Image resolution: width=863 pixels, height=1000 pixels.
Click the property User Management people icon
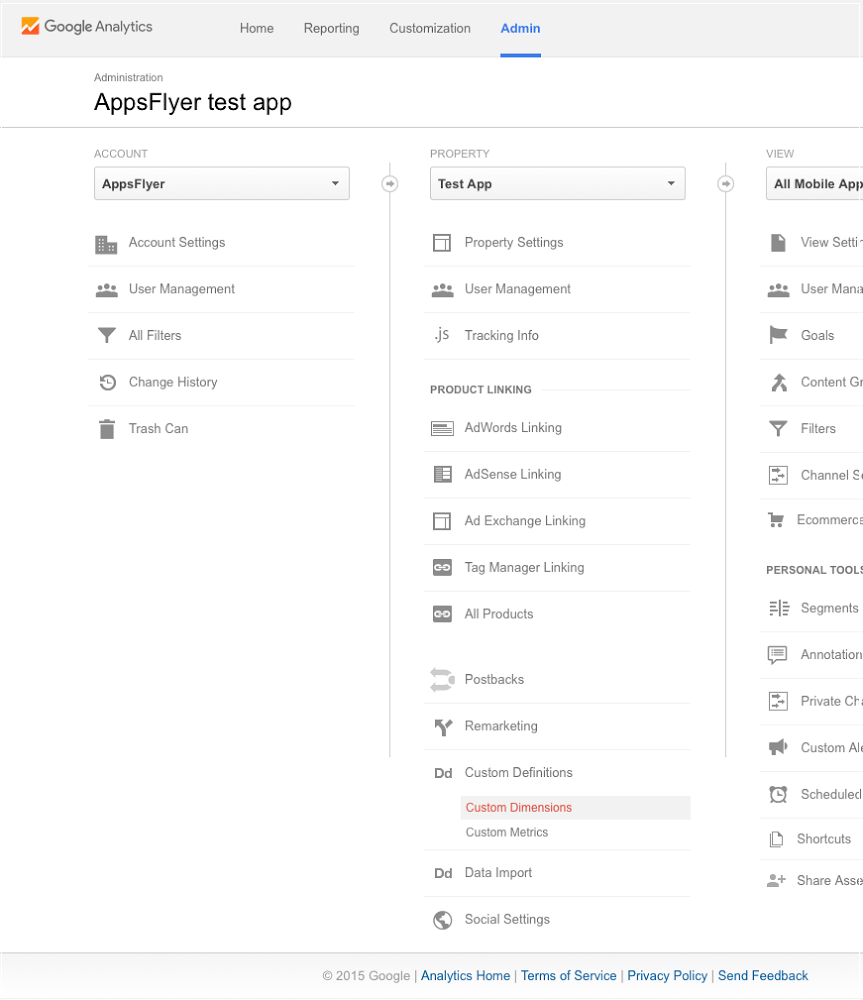point(442,290)
